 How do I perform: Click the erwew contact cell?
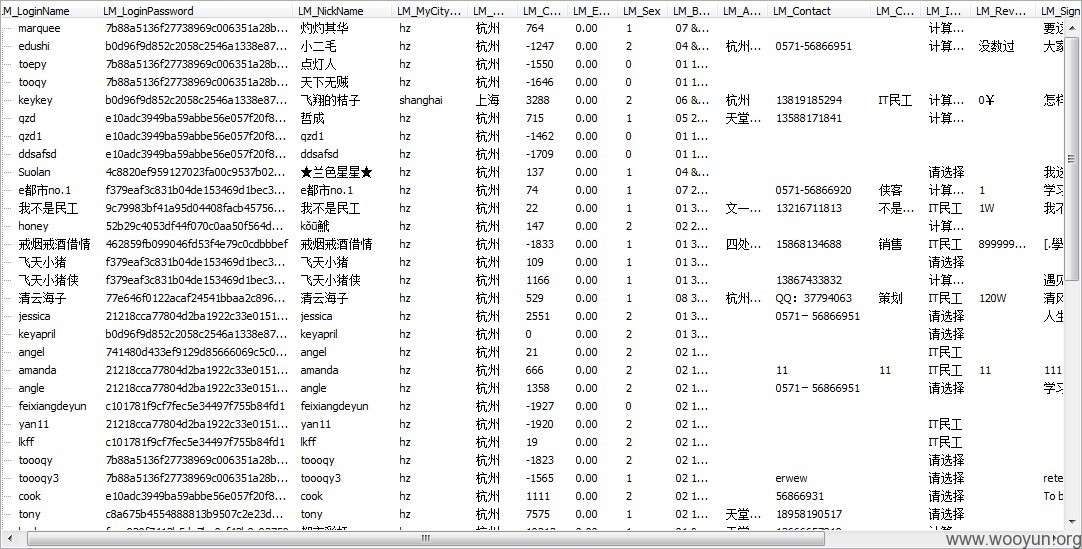coord(791,478)
